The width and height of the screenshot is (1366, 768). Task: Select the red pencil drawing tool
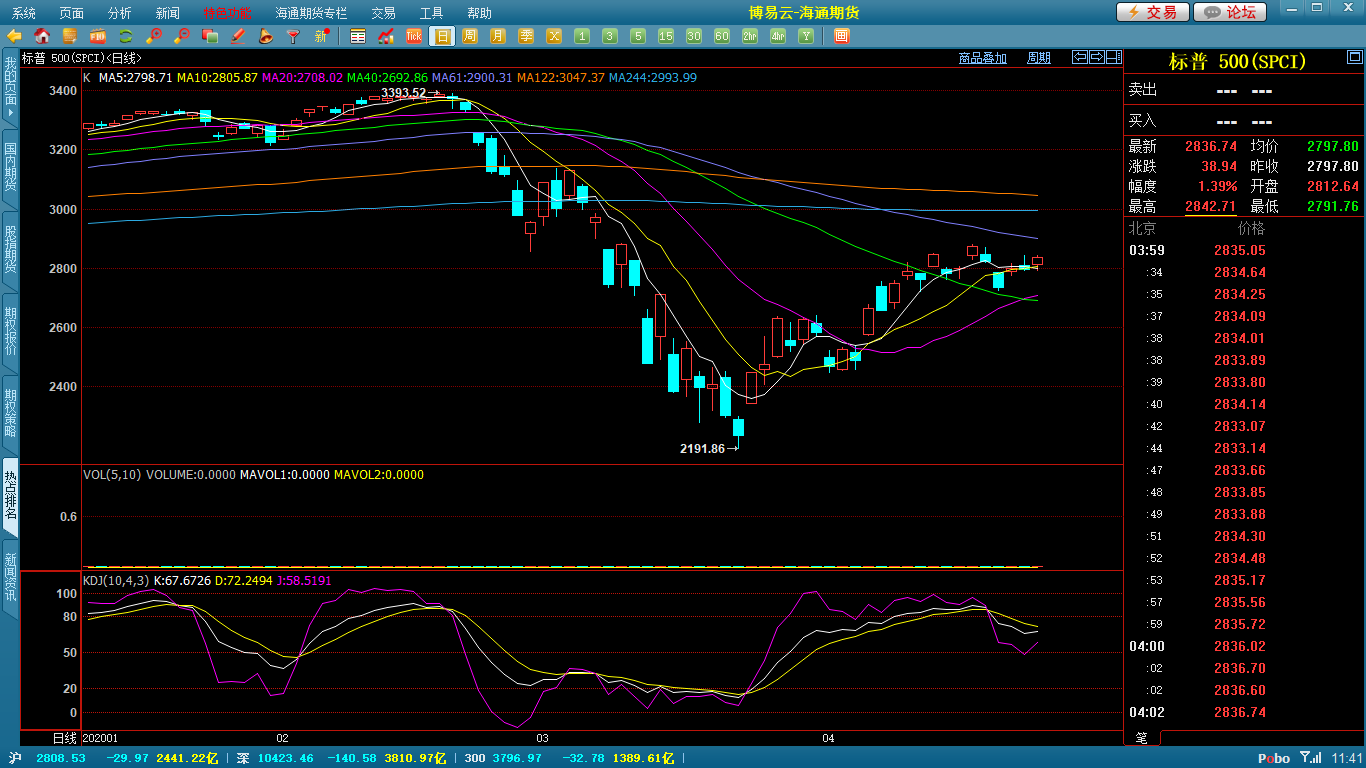coord(238,36)
